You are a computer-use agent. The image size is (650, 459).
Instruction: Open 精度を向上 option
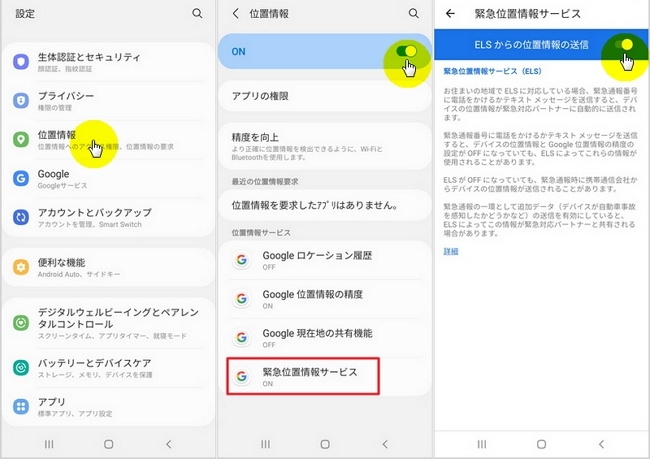coord(325,146)
